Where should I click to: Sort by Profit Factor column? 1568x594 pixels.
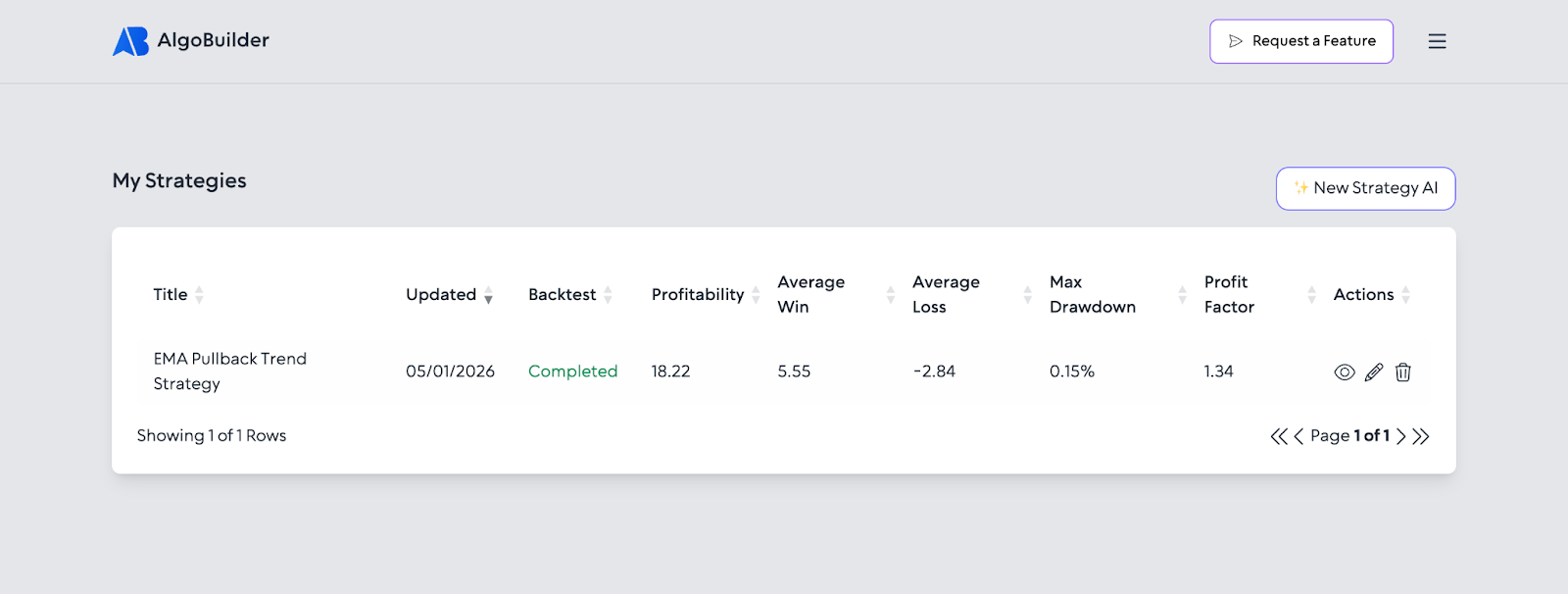pyautogui.click(x=1229, y=294)
